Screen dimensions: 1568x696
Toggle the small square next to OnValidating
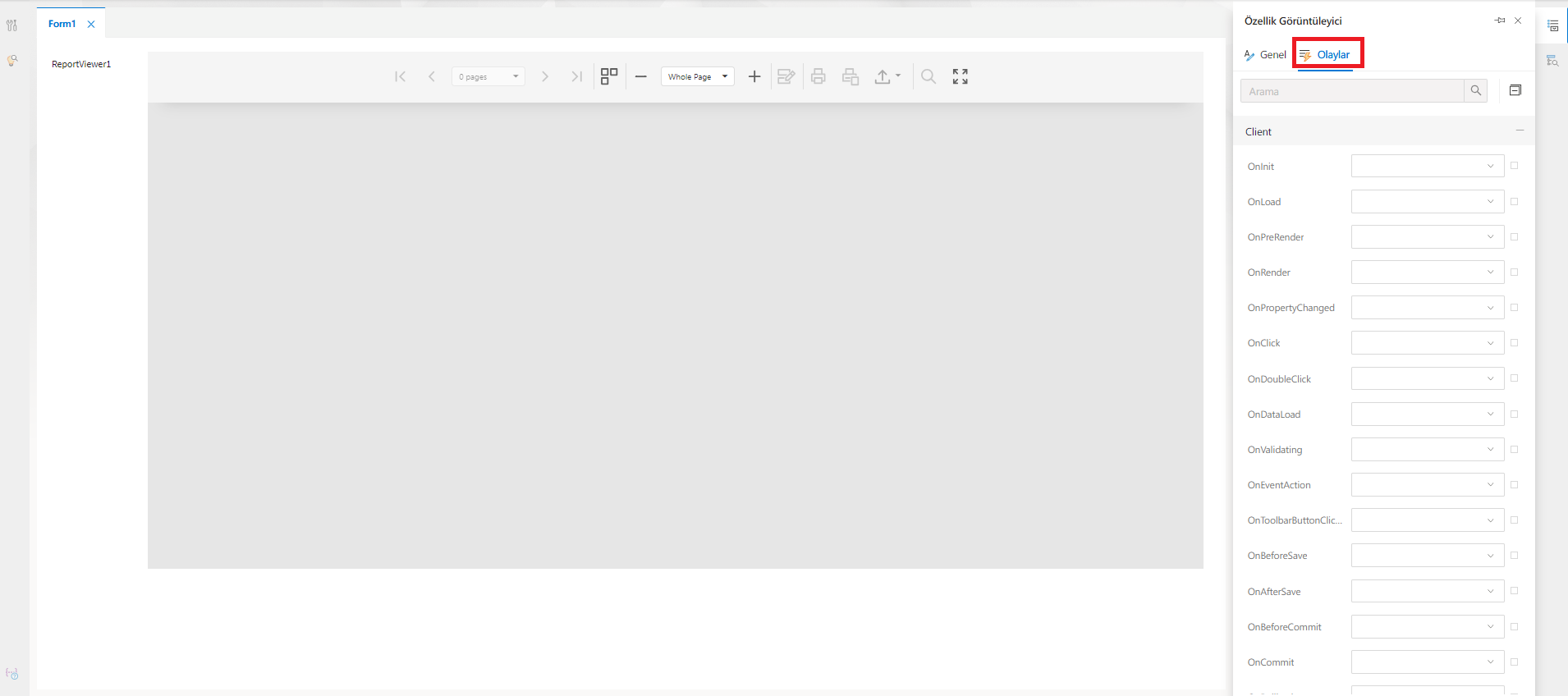point(1515,449)
